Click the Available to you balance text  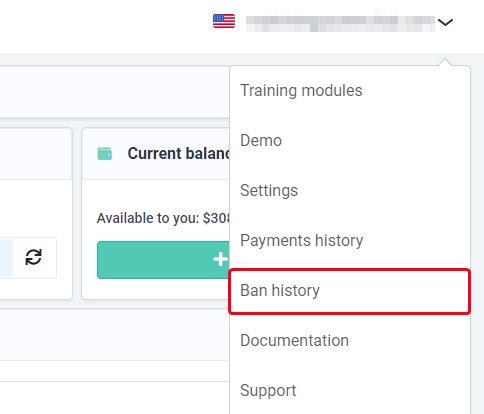[x=163, y=218]
